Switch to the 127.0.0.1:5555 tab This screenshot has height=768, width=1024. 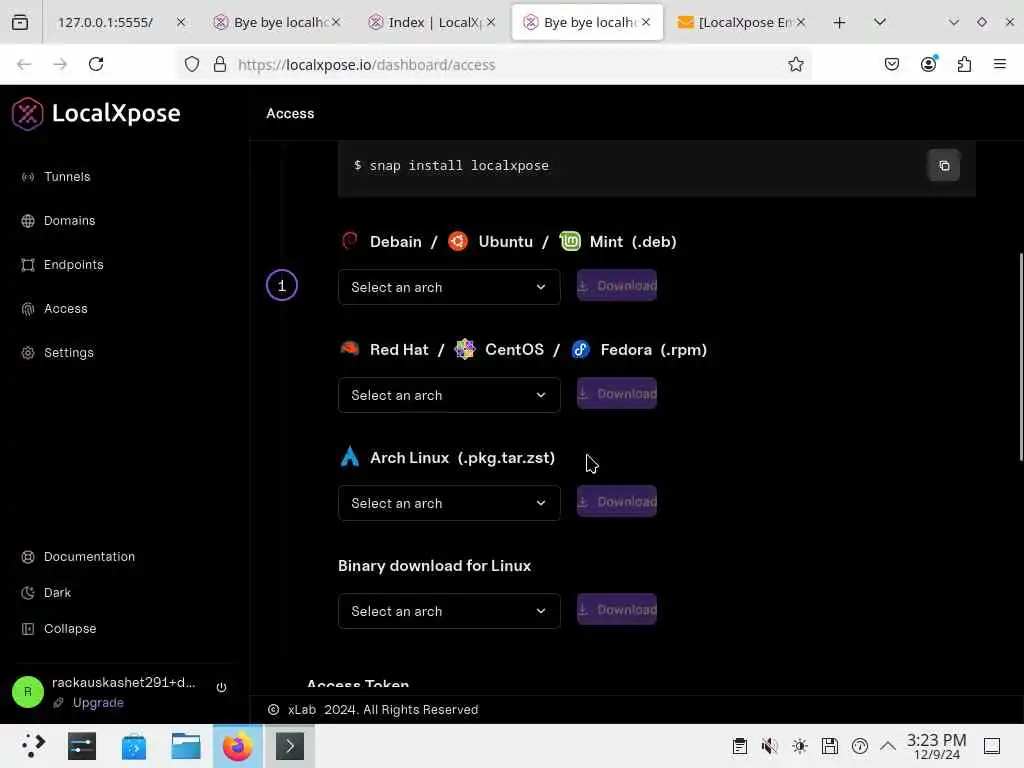pos(117,22)
